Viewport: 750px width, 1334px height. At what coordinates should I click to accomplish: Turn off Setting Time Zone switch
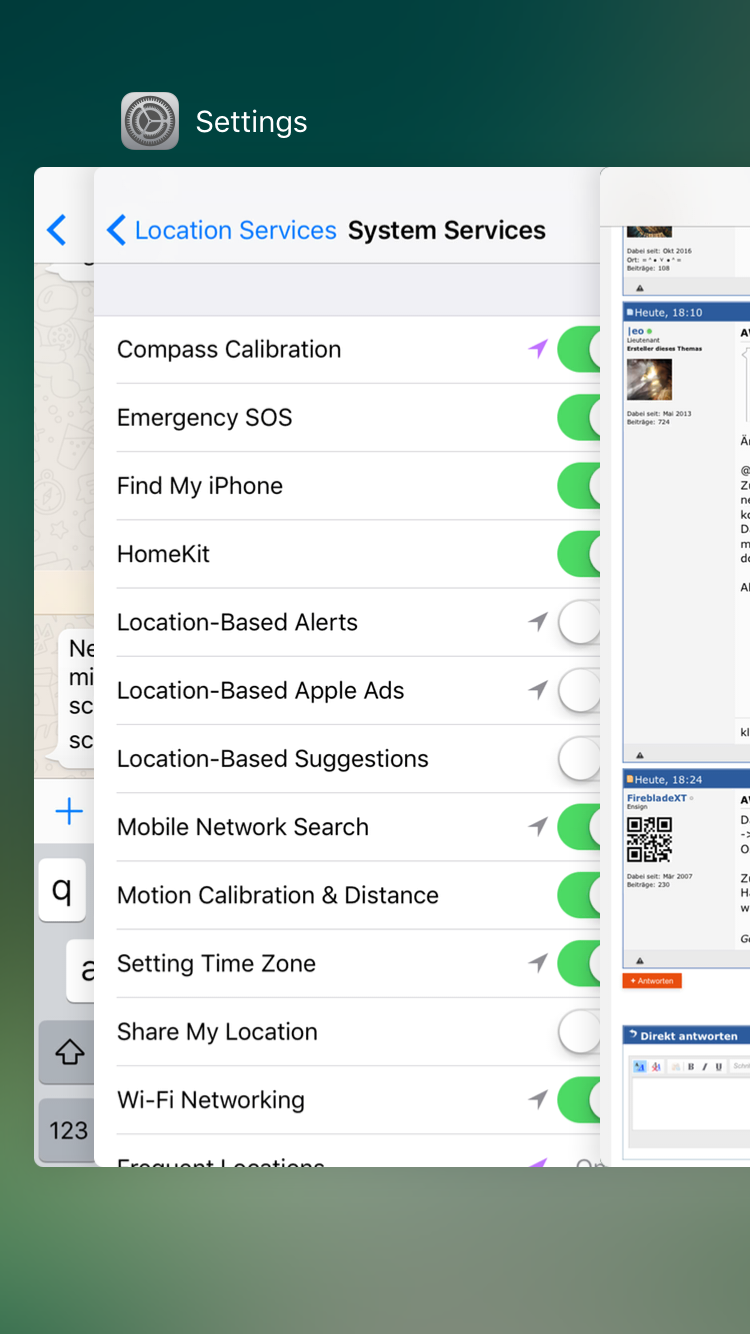click(579, 963)
